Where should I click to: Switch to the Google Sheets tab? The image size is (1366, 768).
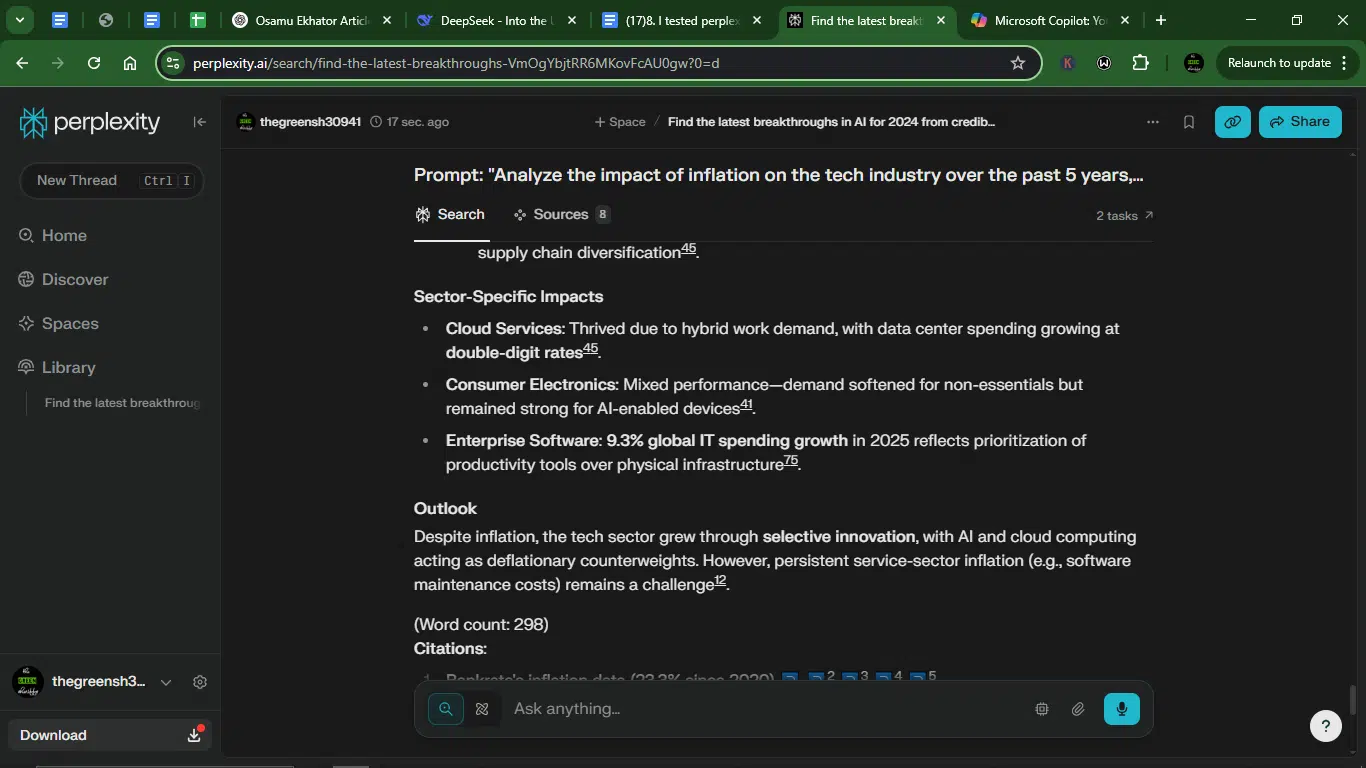pyautogui.click(x=198, y=20)
